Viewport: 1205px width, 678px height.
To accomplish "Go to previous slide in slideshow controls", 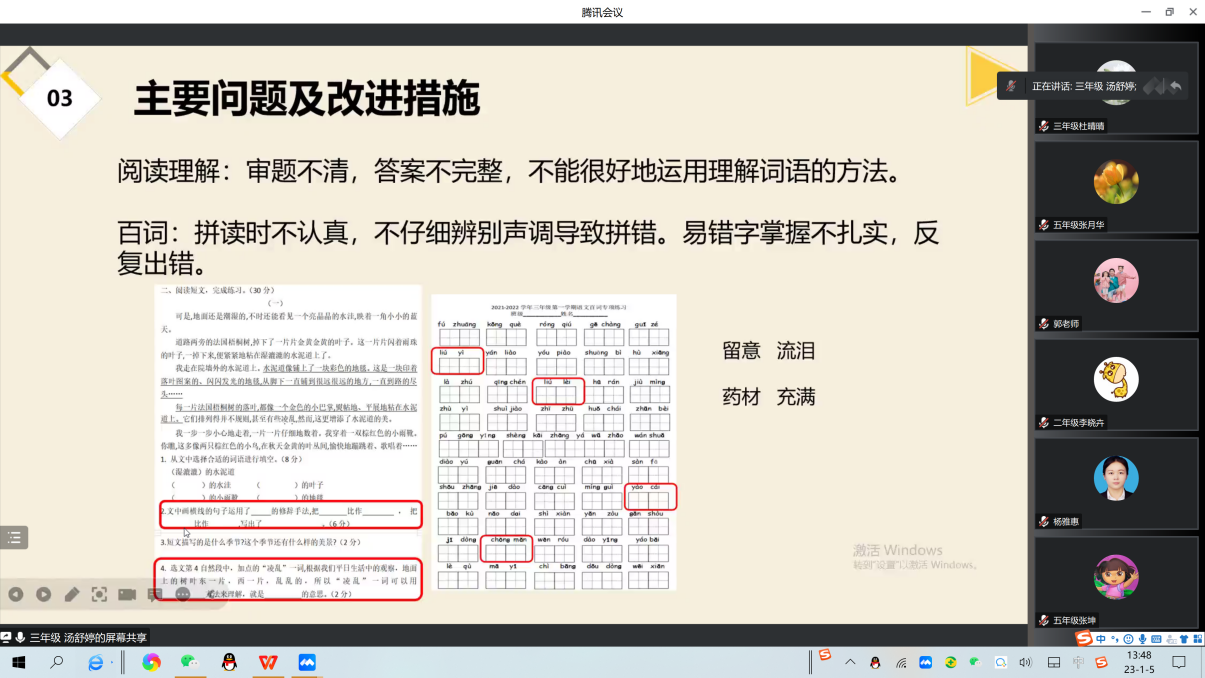I will 15,594.
